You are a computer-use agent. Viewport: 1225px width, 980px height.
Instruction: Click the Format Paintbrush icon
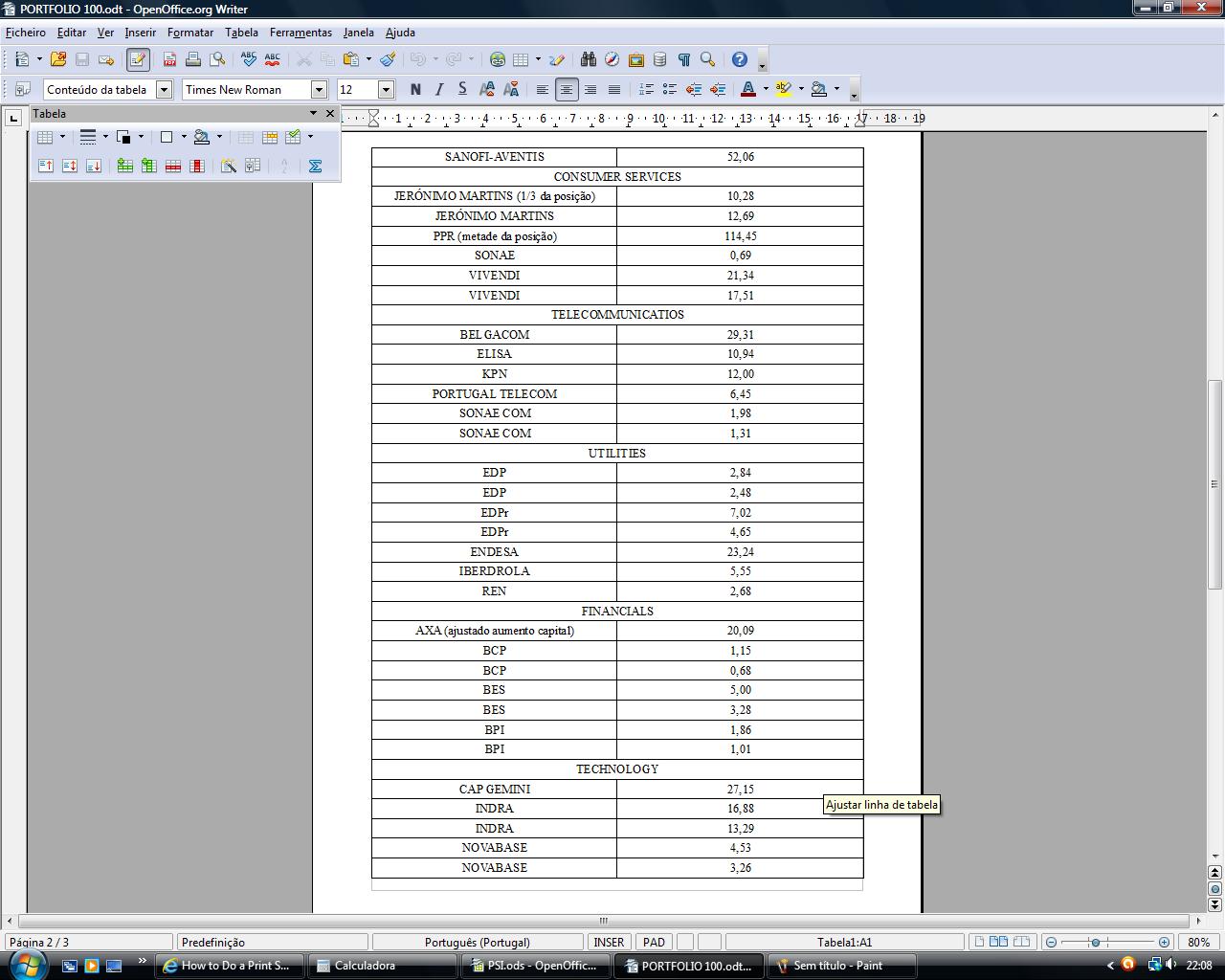click(388, 59)
